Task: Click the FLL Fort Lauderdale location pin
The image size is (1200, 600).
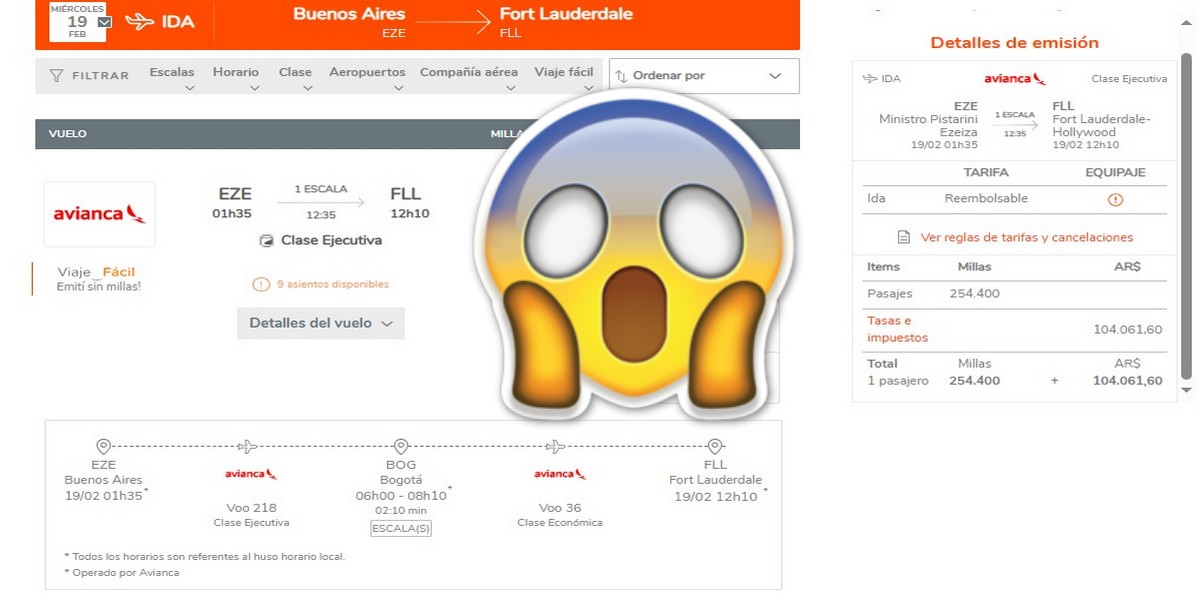Action: coord(715,446)
